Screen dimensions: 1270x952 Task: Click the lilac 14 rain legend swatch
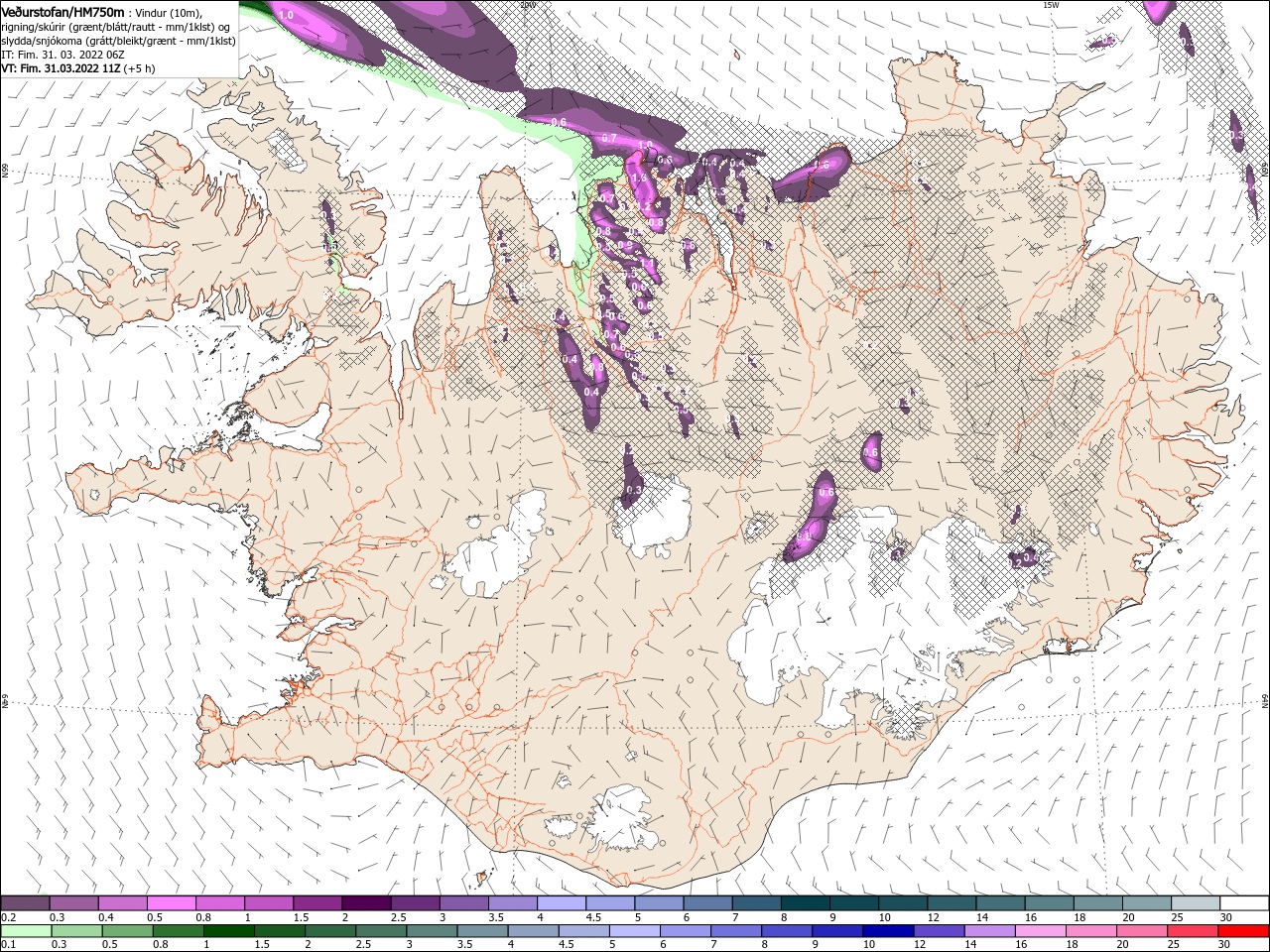pyautogui.click(x=989, y=931)
